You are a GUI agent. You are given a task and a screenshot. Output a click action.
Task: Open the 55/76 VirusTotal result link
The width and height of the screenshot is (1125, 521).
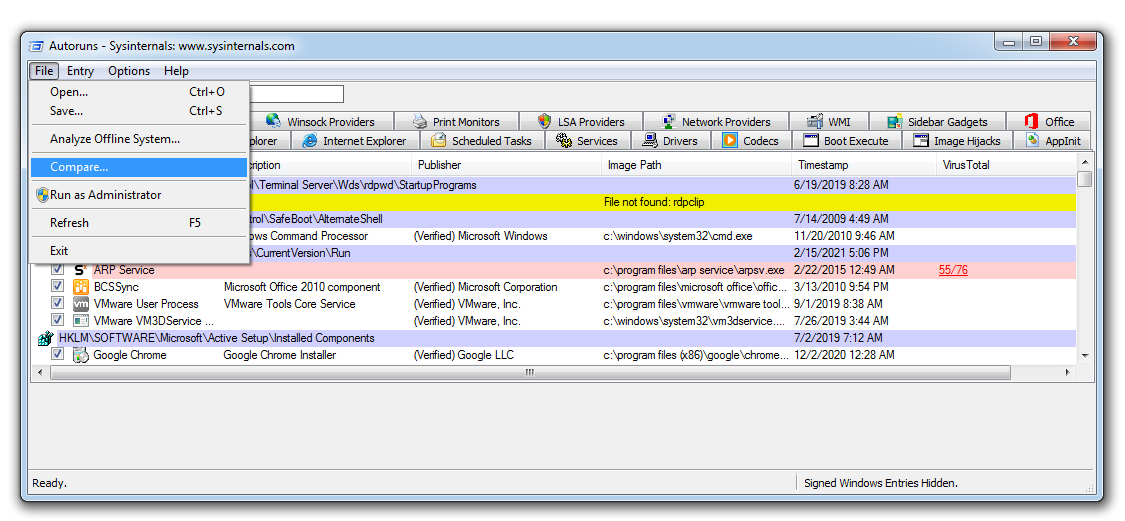click(954, 270)
